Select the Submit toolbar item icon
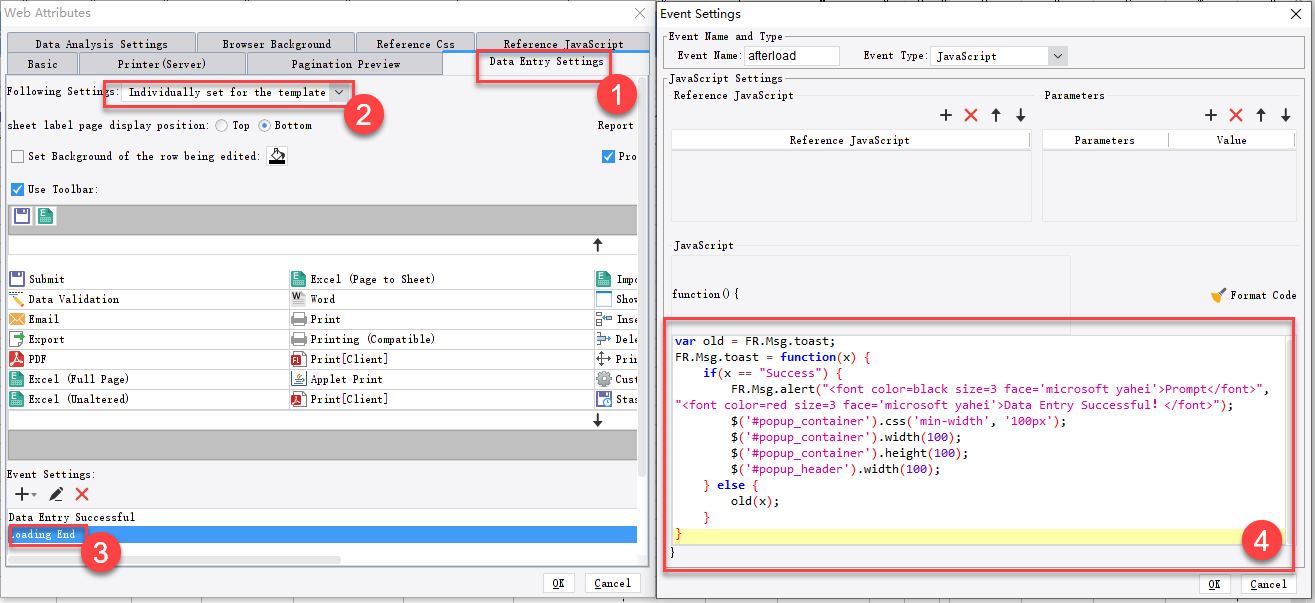 point(16,278)
